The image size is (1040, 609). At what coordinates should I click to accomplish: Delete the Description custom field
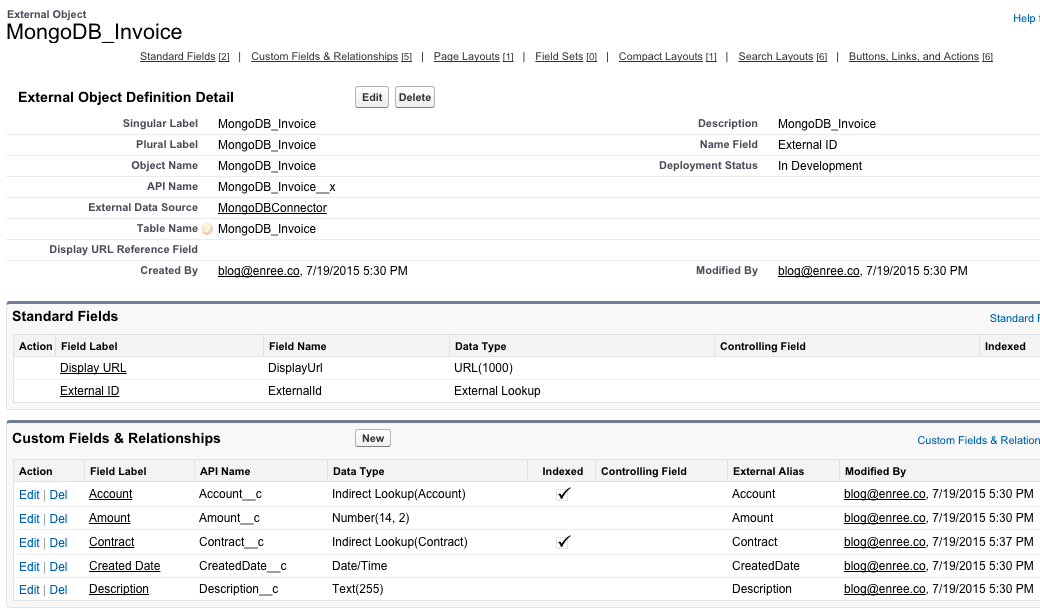pos(58,589)
